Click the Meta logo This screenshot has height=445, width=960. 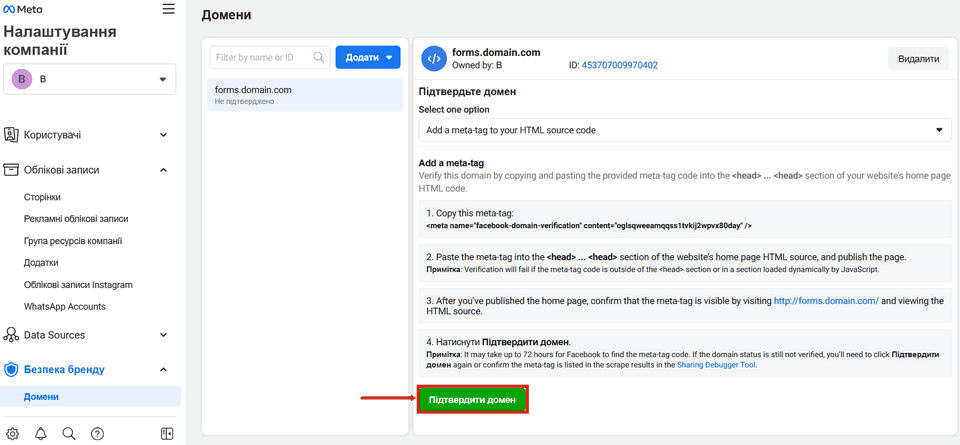click(23, 9)
